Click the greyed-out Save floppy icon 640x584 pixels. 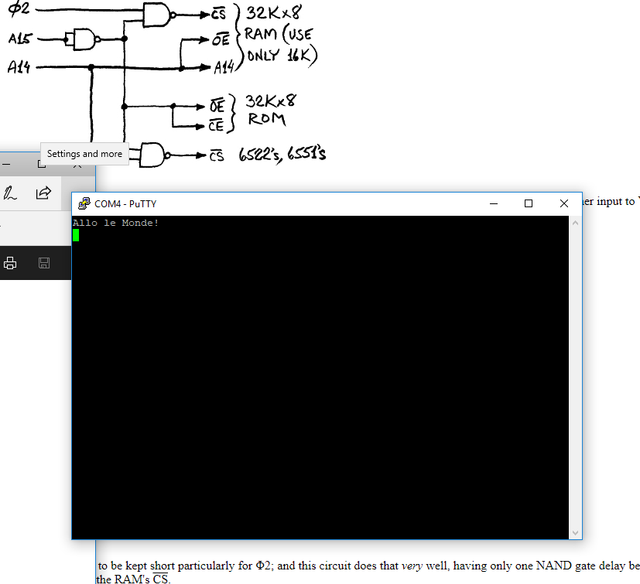(44, 263)
